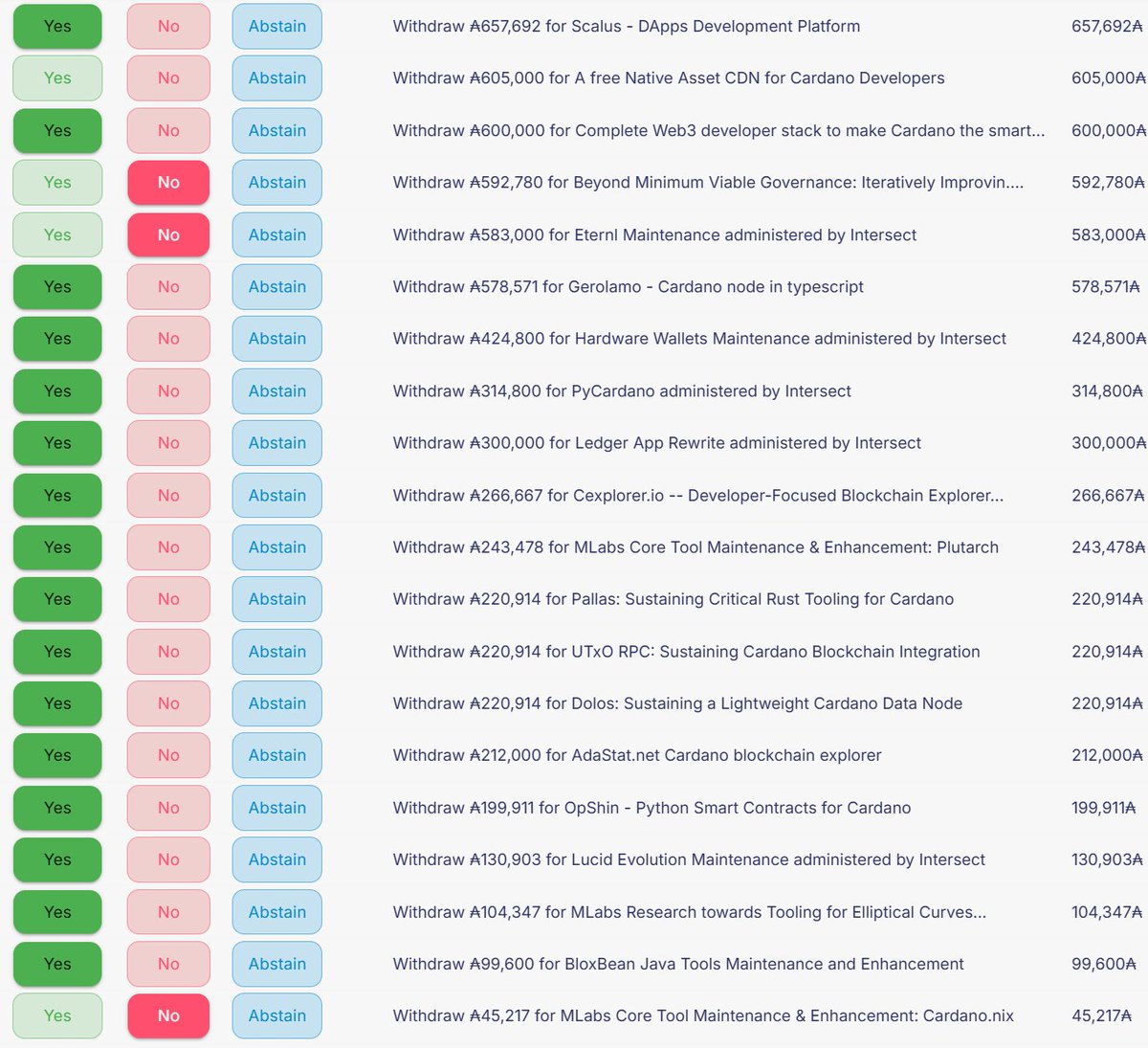This screenshot has height=1048, width=1148.
Task: Vote Yes on Eternl Maintenance proposal
Action: click(x=57, y=234)
